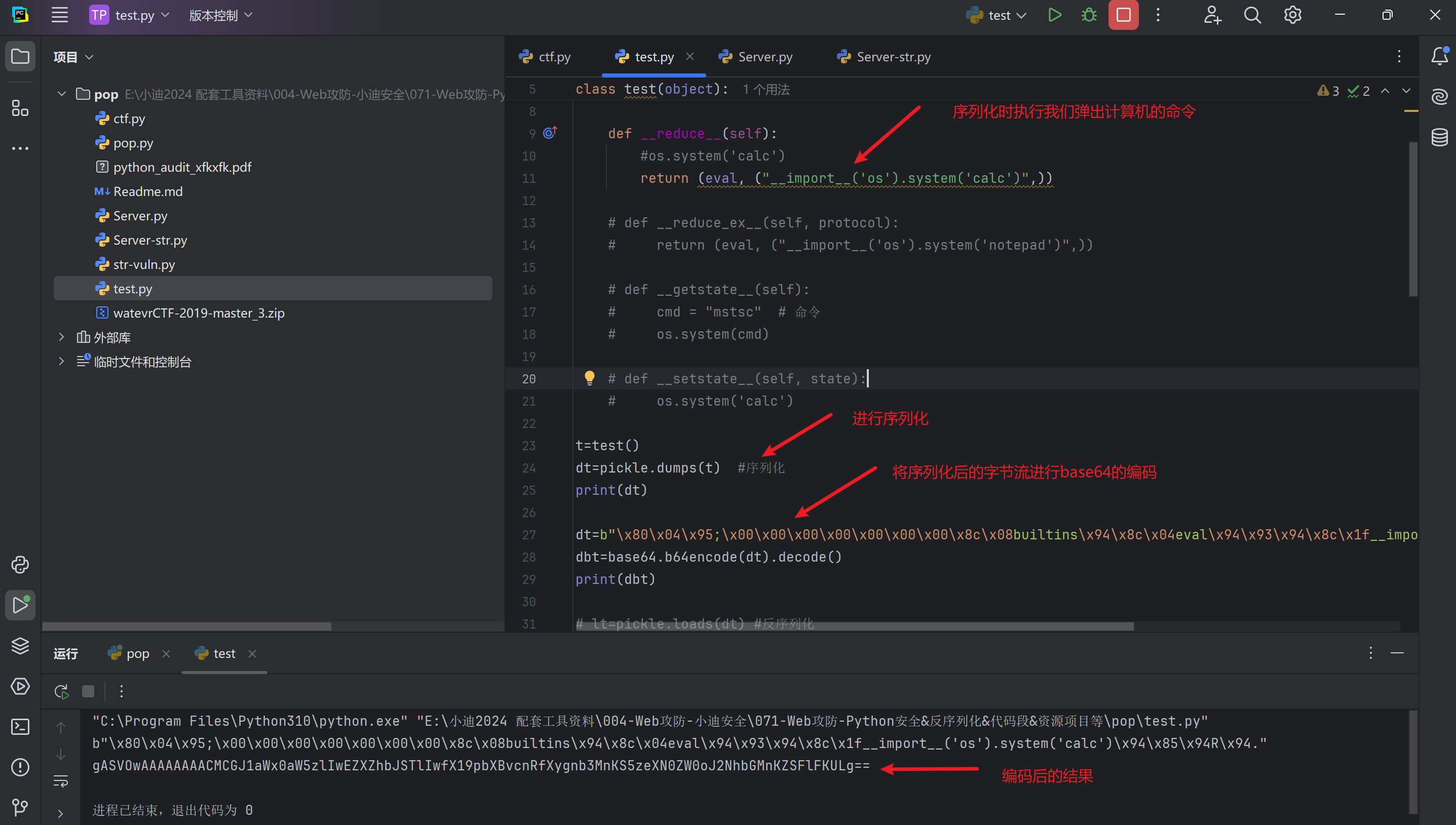Open Python Console from left sidebar
The width and height of the screenshot is (1456, 825).
coord(20,564)
